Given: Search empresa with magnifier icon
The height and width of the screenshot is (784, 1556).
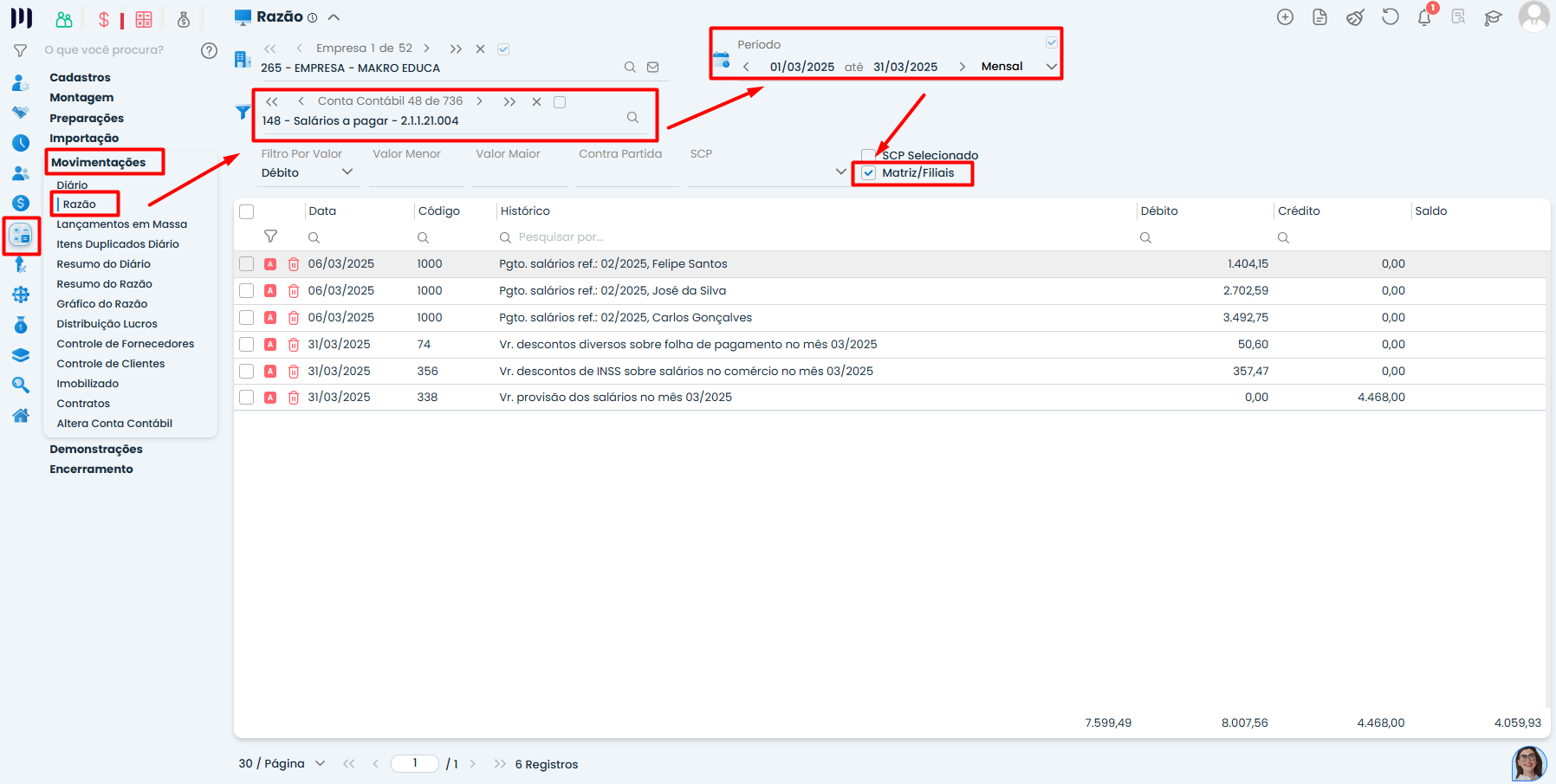Looking at the screenshot, I should 630,68.
